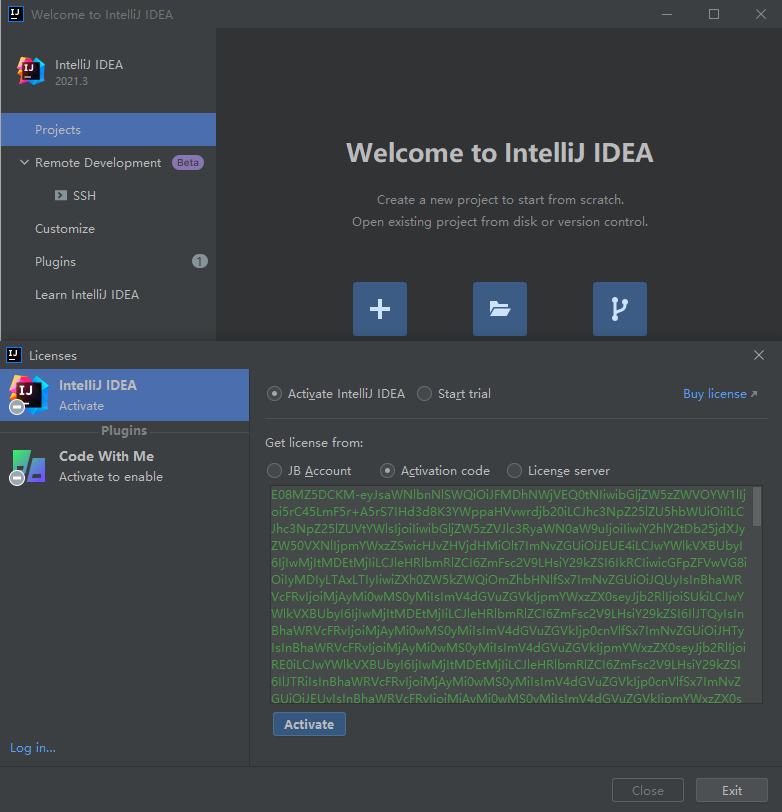
Task: Minimize the Welcome to IntelliJ IDEA window
Action: coord(667,14)
